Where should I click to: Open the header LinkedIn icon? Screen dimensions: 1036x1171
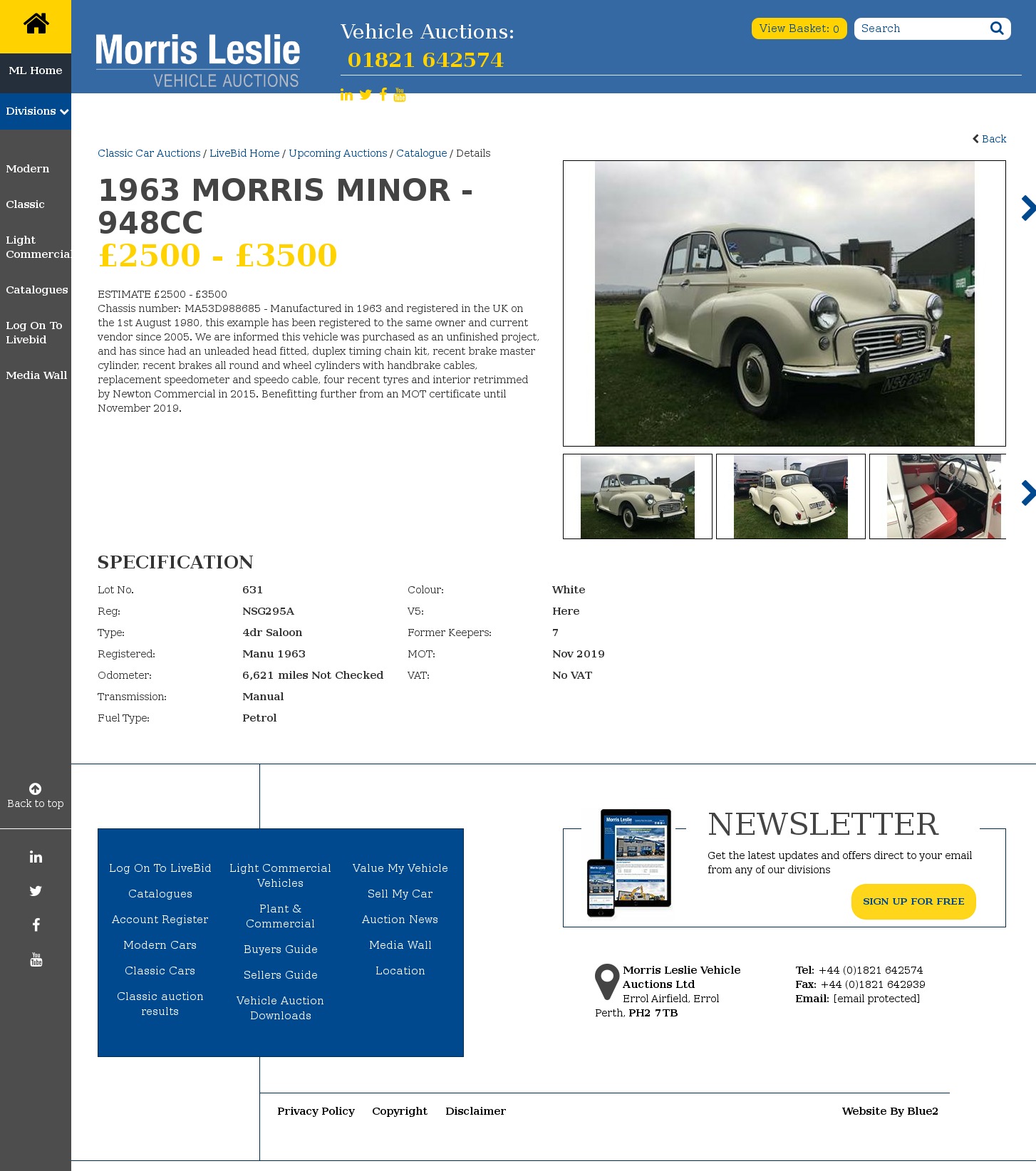[x=346, y=95]
